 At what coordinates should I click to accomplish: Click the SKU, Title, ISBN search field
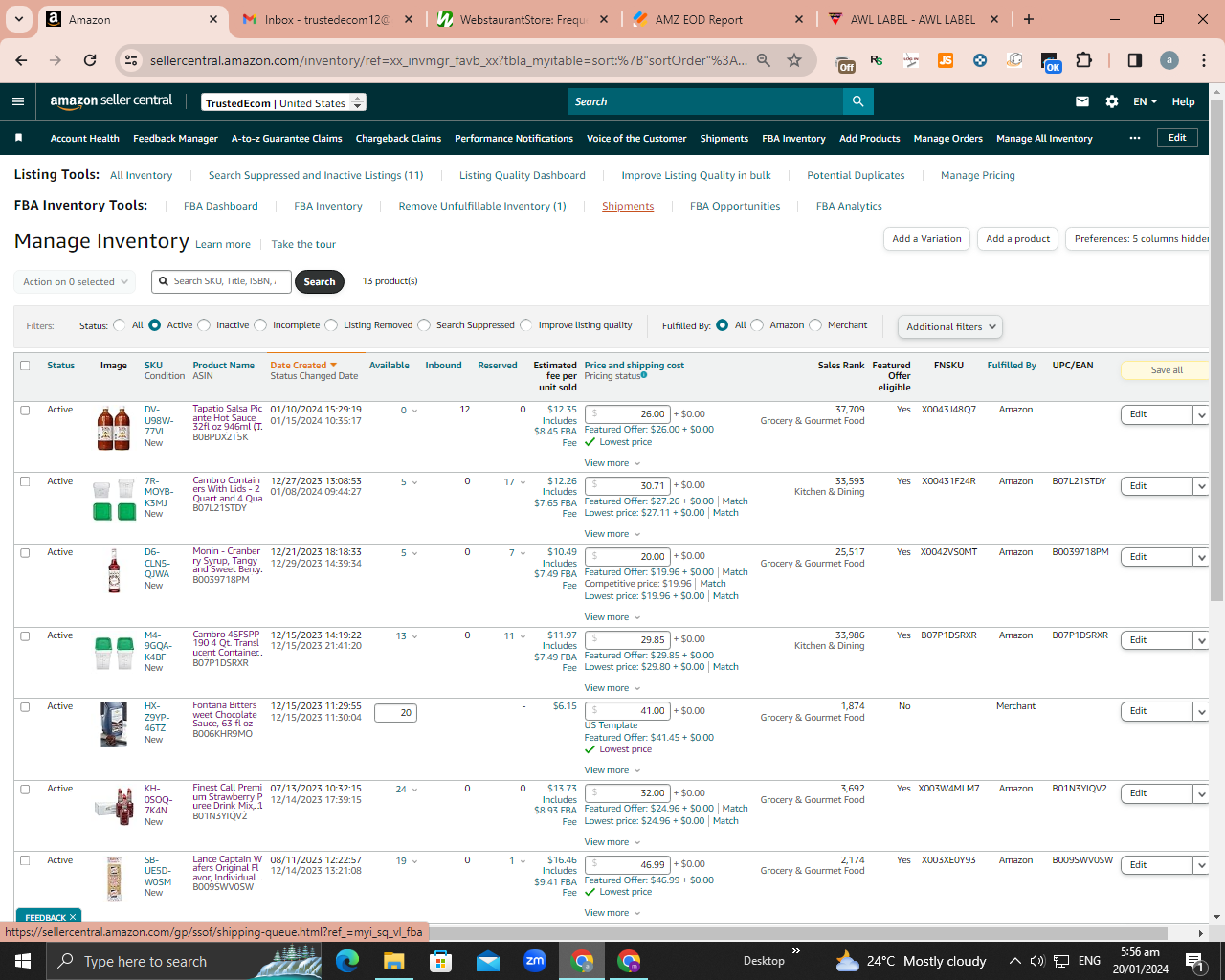pyautogui.click(x=221, y=281)
